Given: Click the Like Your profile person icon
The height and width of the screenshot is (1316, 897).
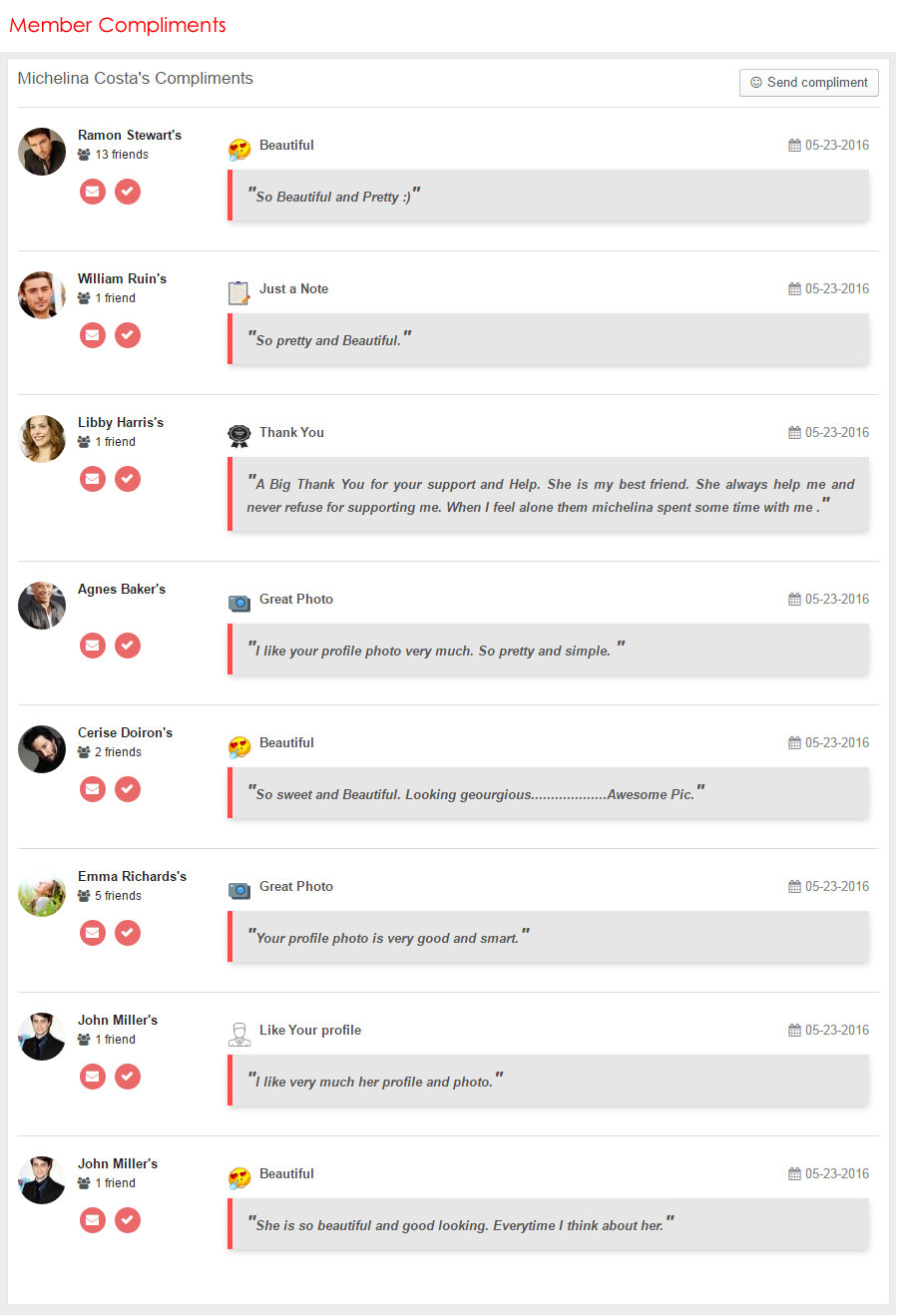Looking at the screenshot, I should [238, 1033].
